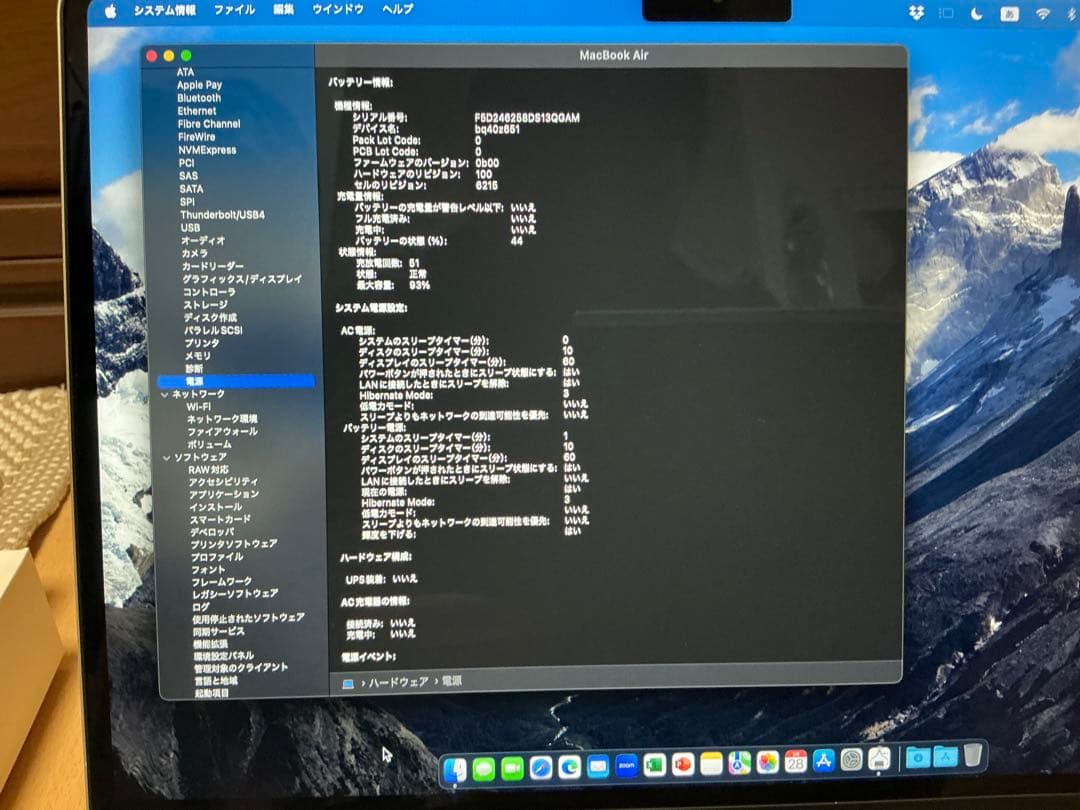
Task: Click the device name bq40z651
Action: [497, 129]
